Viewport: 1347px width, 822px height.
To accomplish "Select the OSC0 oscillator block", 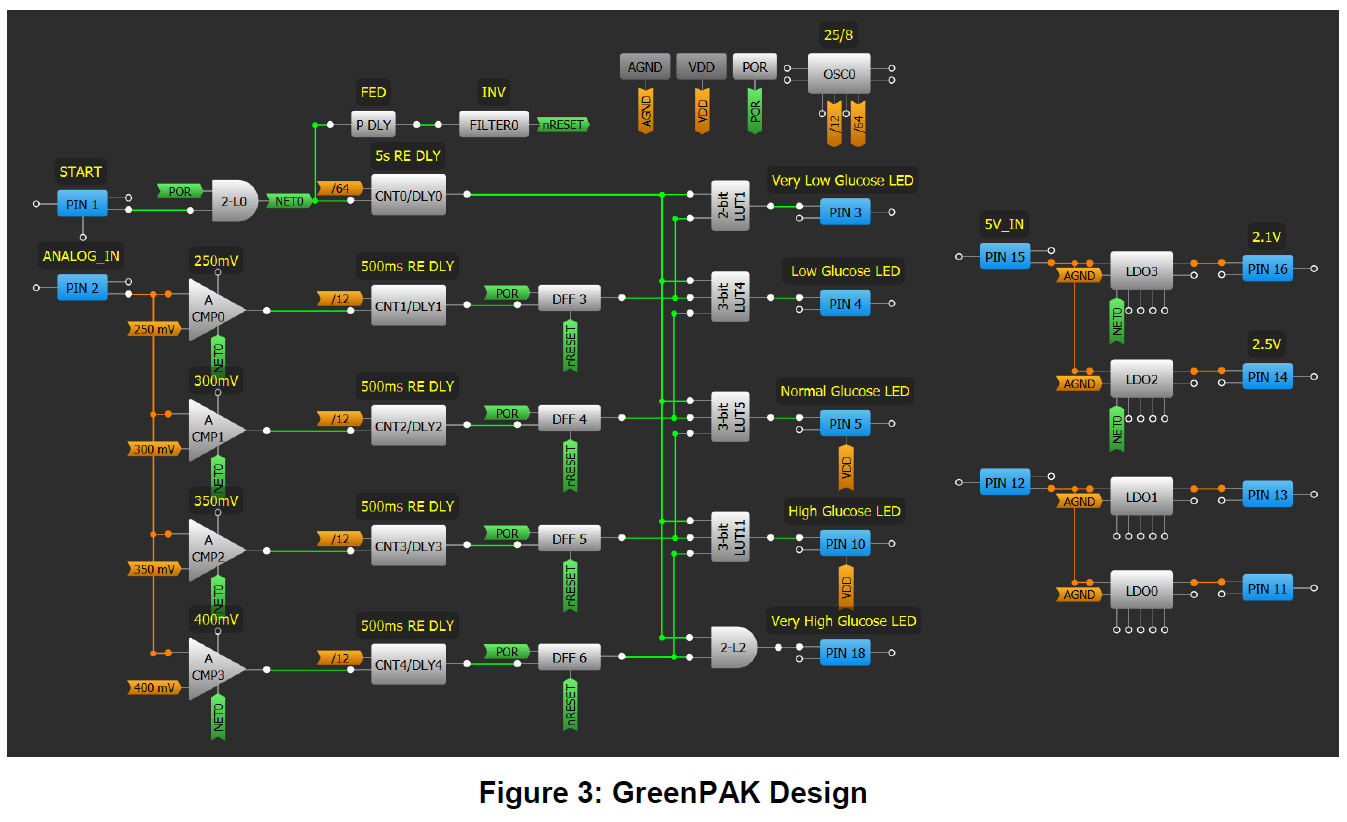I will tap(839, 74).
